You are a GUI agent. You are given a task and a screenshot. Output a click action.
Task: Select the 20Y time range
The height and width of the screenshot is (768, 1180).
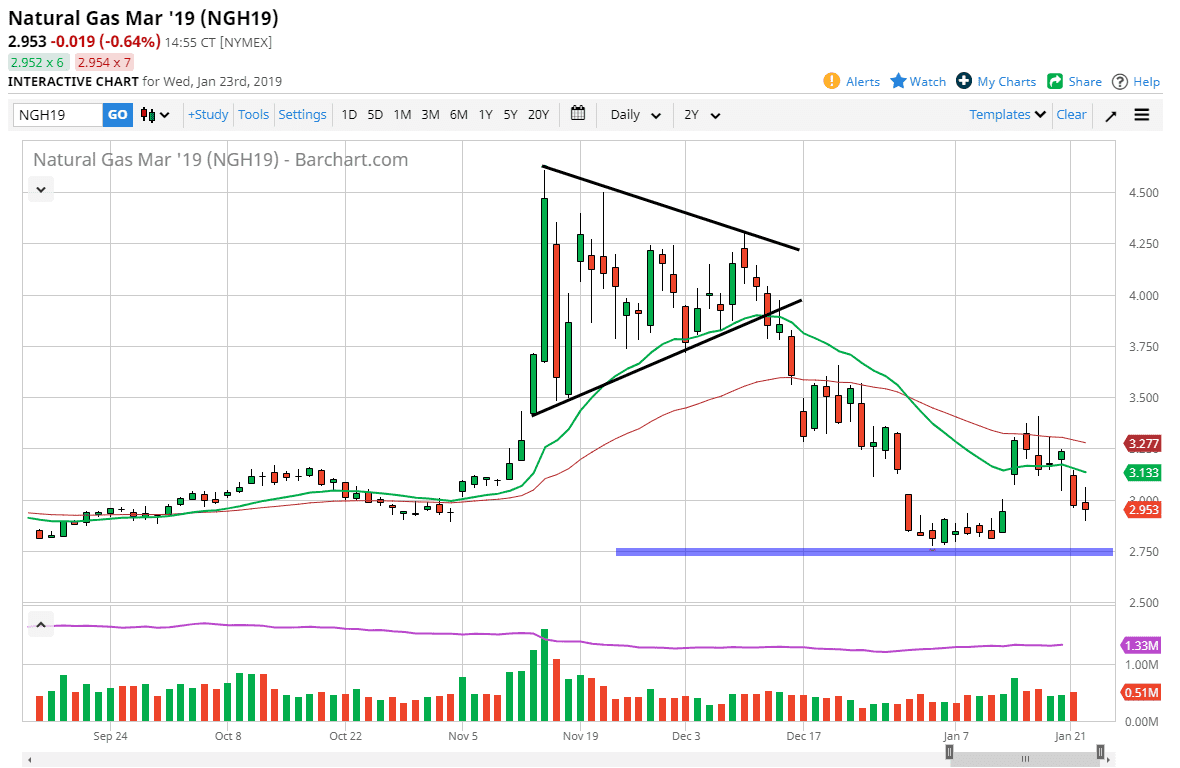(538, 115)
